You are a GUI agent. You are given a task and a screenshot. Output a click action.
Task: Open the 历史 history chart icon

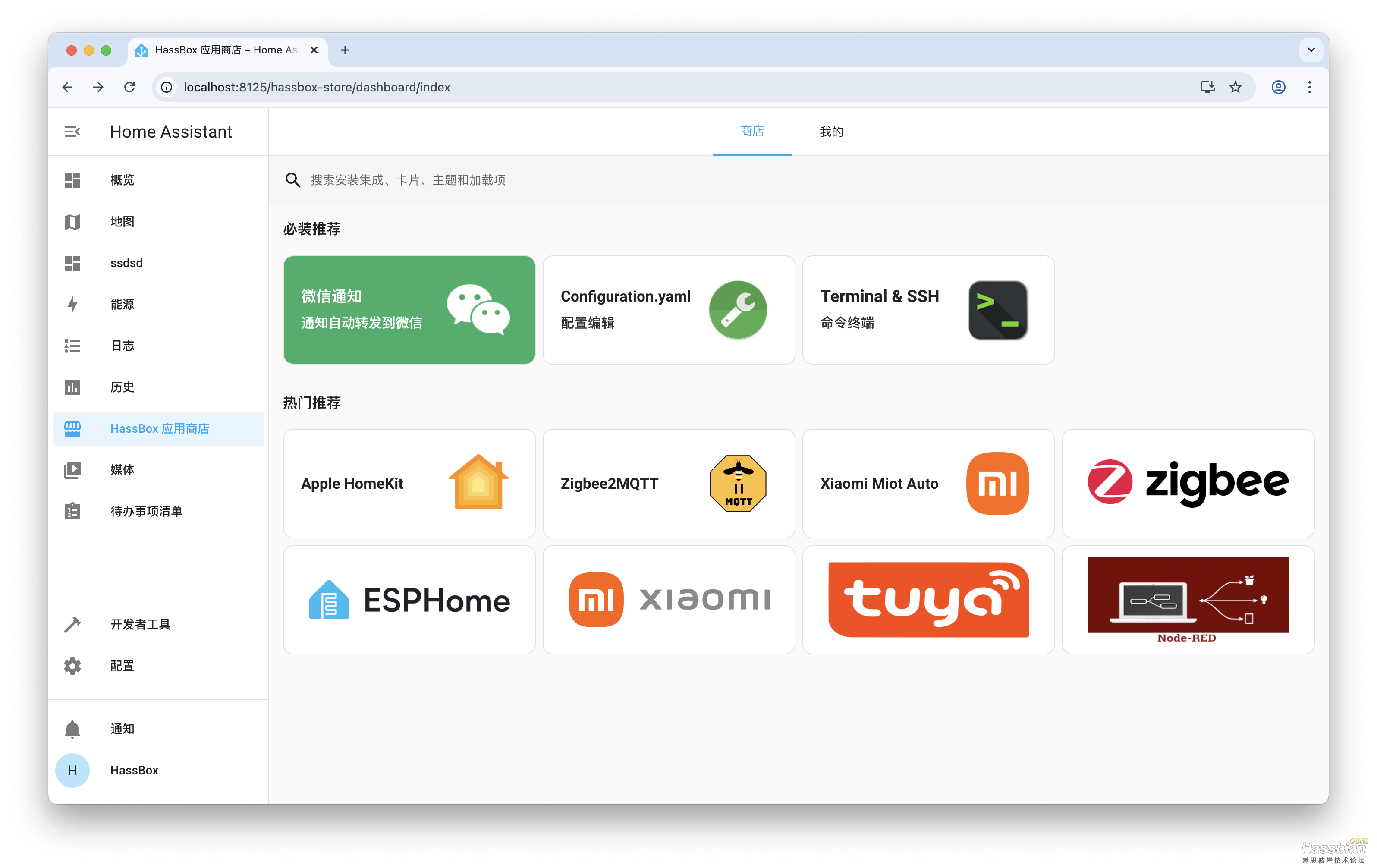(x=72, y=387)
